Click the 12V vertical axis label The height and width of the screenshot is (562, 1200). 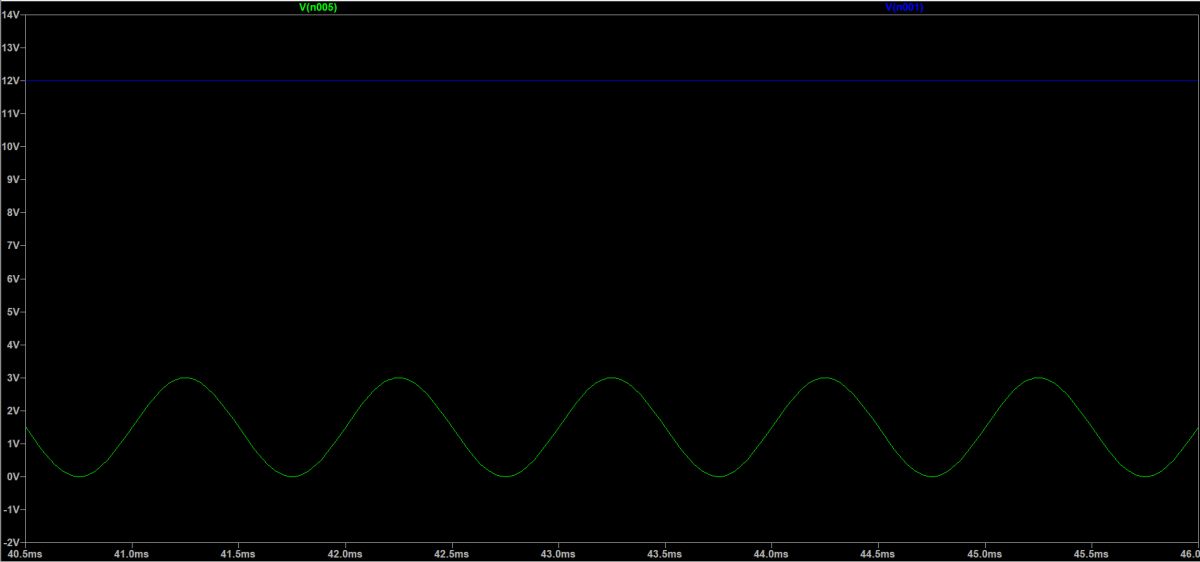pos(10,80)
